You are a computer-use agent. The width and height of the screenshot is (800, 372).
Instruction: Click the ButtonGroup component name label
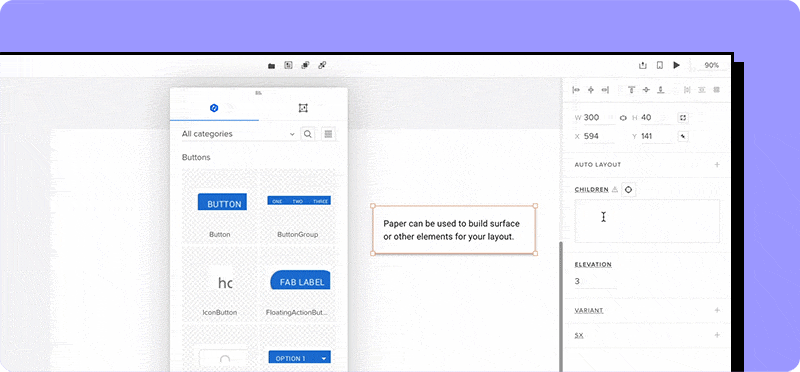tap(297, 235)
